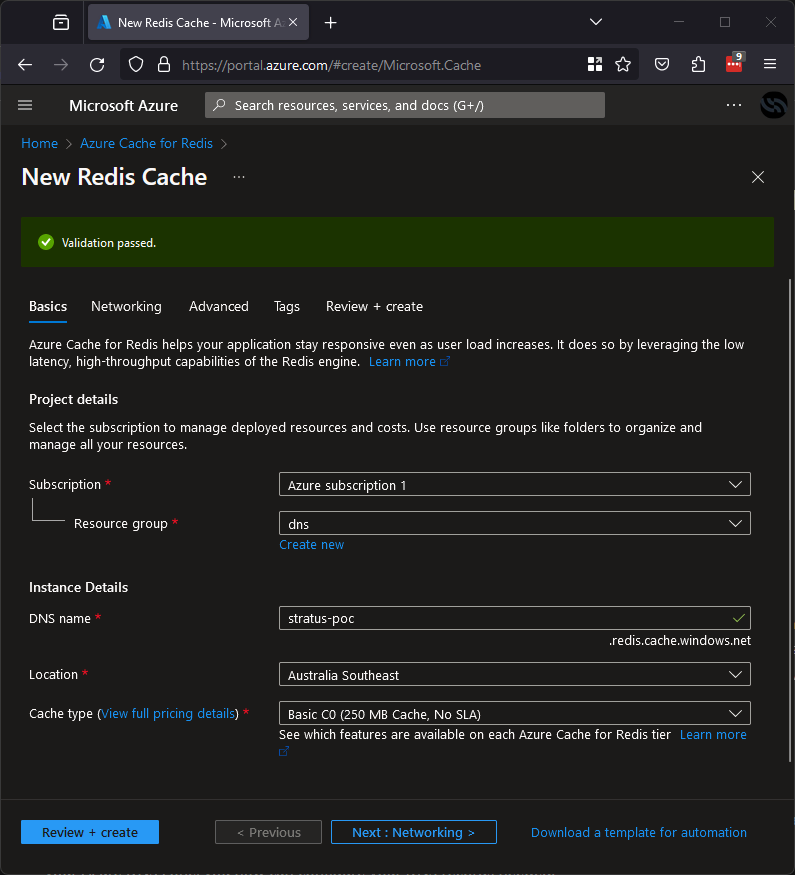The image size is (795, 875).
Task: Open account avatar menu
Action: coord(774,105)
